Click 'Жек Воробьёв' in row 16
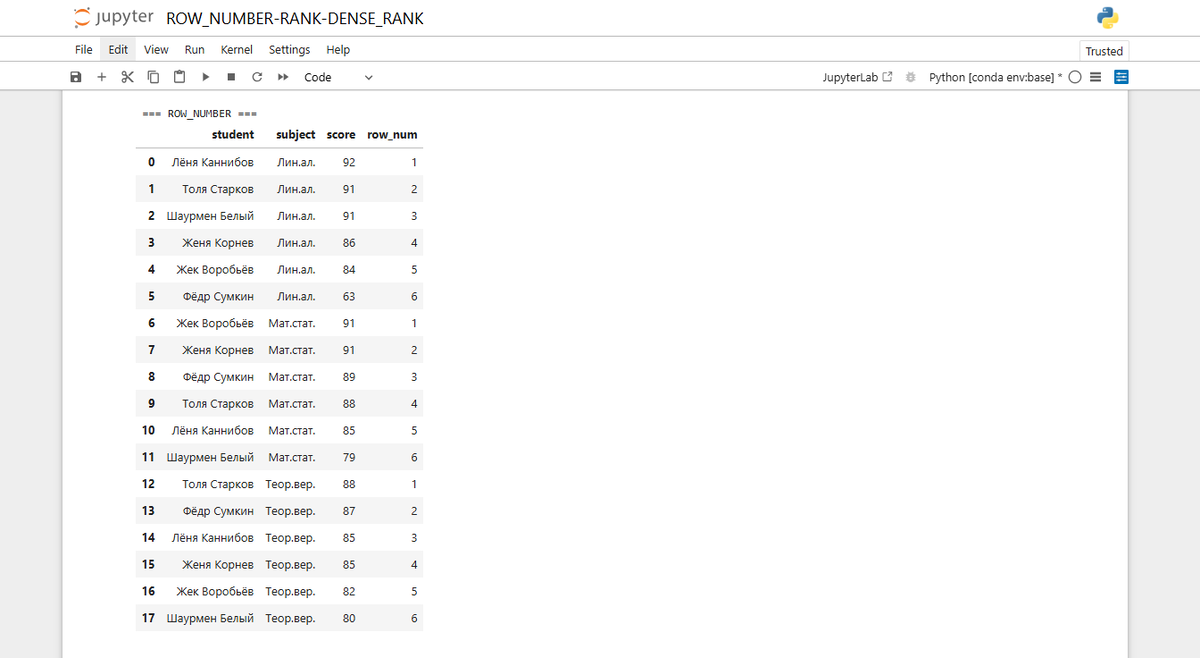The image size is (1200, 658). coord(215,592)
